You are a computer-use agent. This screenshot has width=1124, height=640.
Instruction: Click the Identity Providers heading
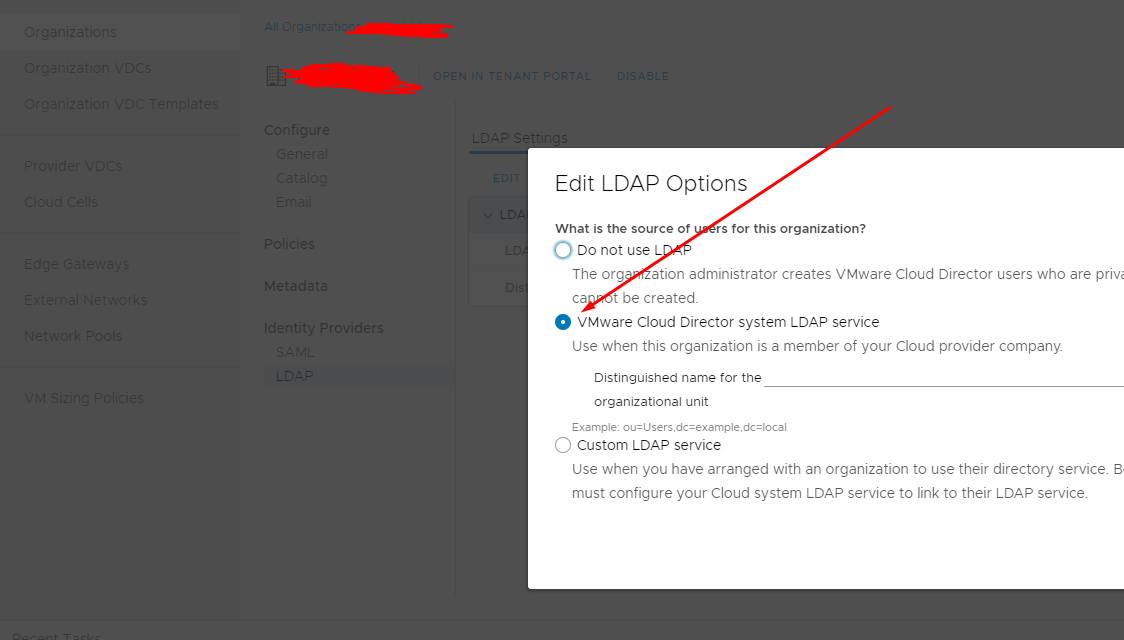[x=324, y=328]
